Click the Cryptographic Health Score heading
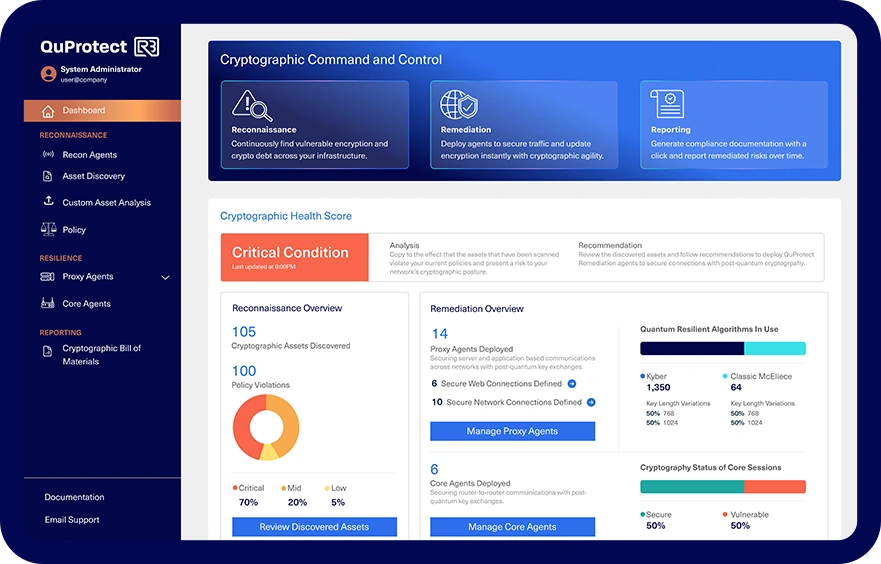881x564 pixels. pos(285,216)
